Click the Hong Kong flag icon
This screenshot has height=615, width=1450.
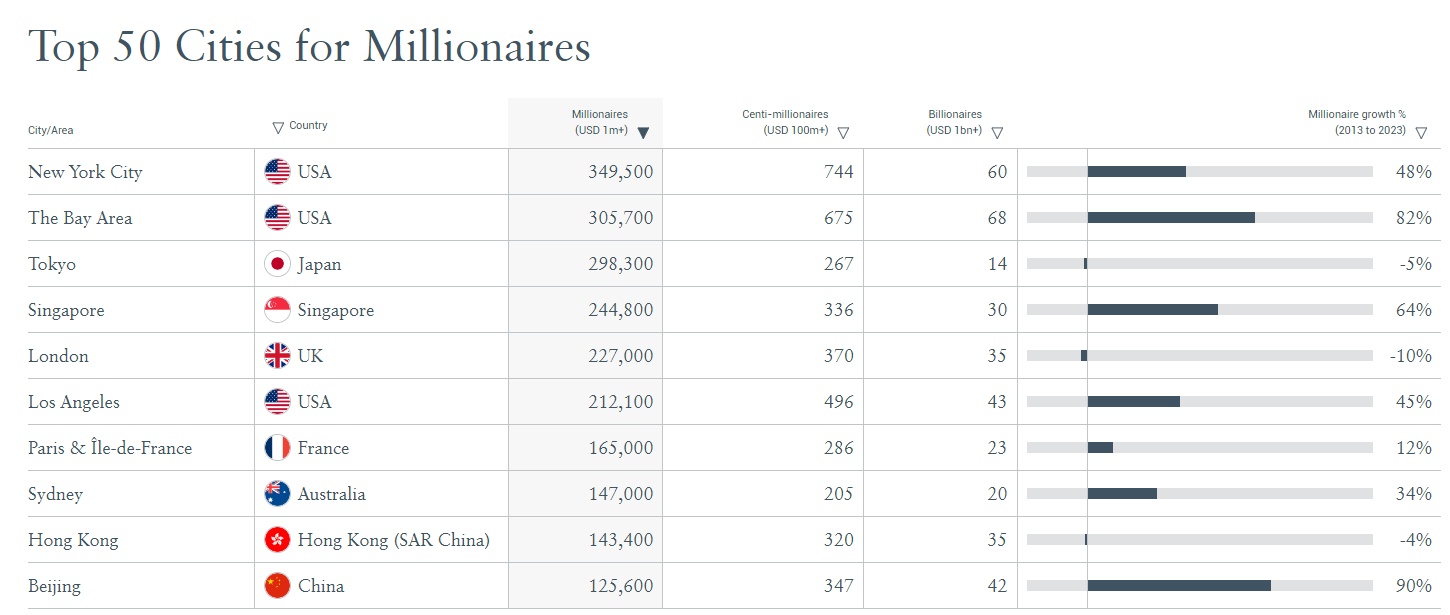coord(277,540)
